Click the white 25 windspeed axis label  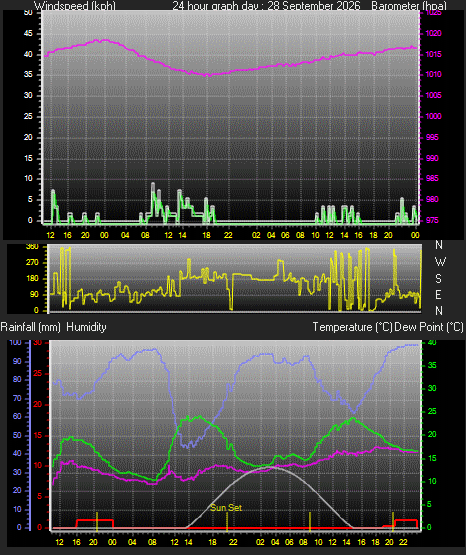point(28,116)
